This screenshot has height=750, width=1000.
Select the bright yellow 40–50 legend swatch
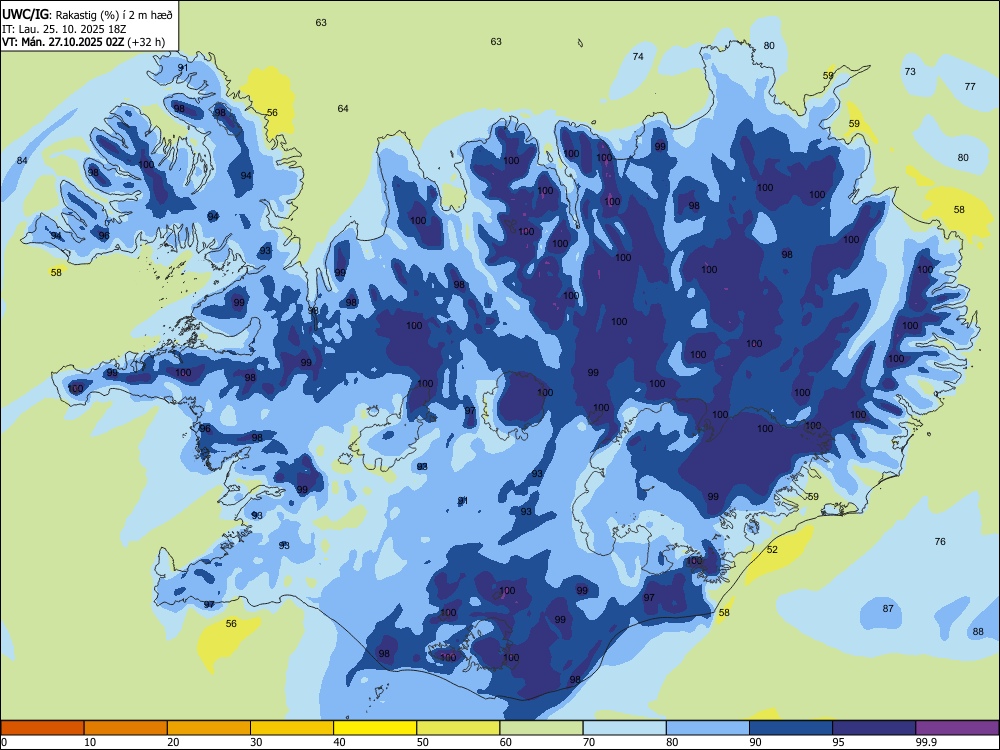375,728
